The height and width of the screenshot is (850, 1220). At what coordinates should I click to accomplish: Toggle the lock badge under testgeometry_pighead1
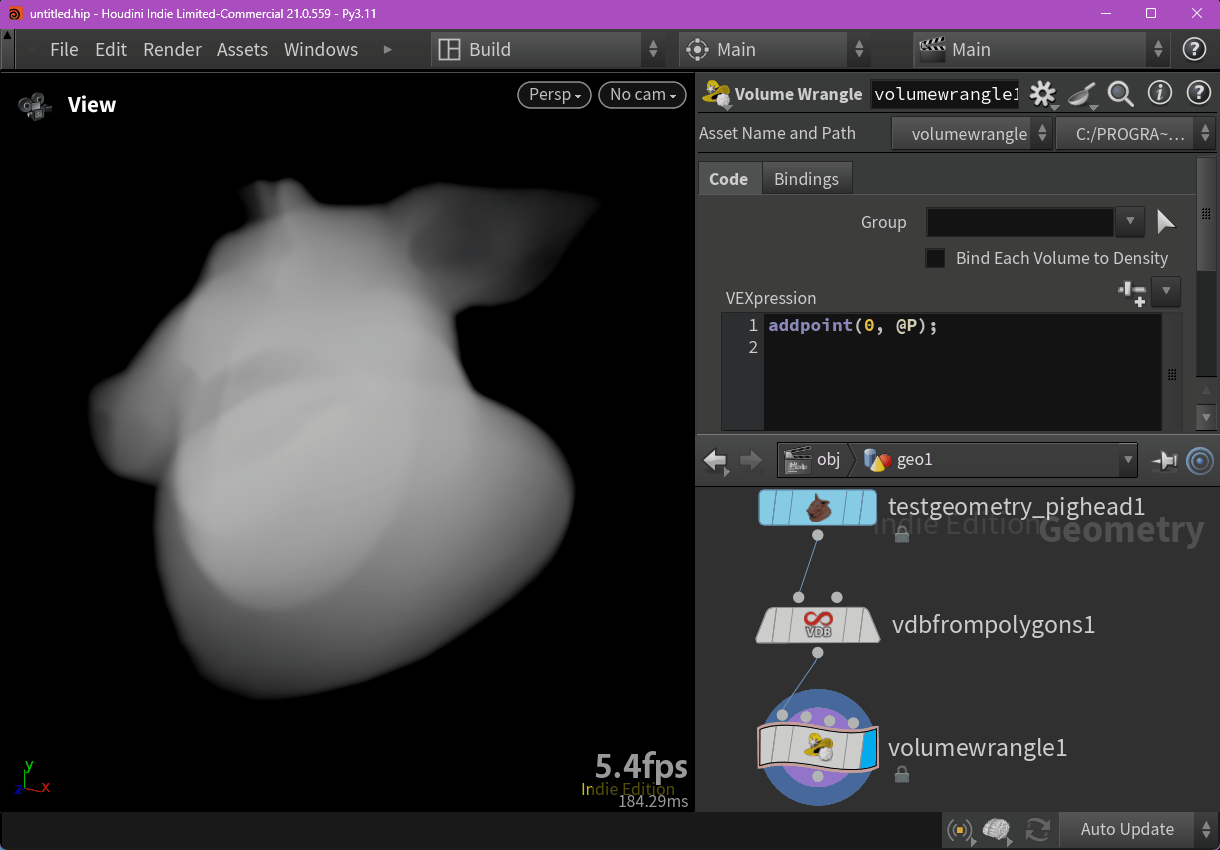click(901, 535)
